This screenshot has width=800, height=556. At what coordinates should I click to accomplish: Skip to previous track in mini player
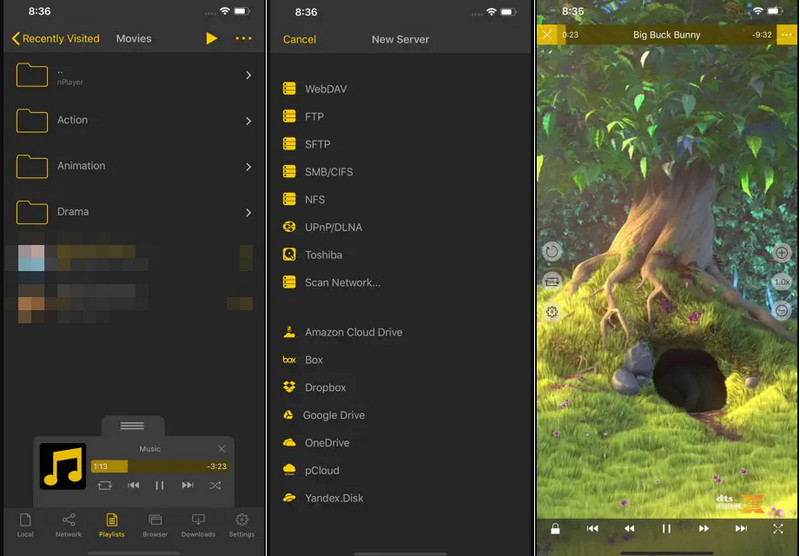point(133,485)
